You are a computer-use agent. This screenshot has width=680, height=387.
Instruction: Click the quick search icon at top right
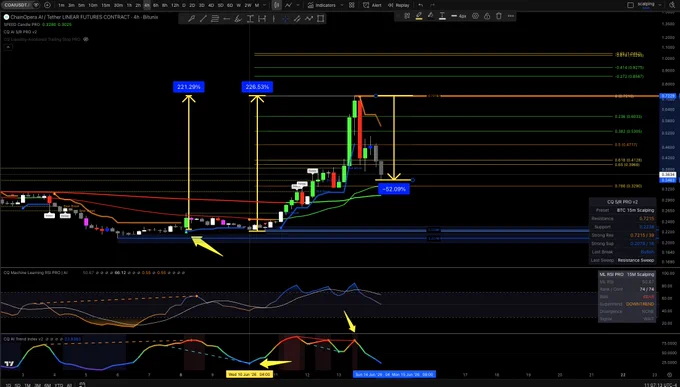point(673,5)
